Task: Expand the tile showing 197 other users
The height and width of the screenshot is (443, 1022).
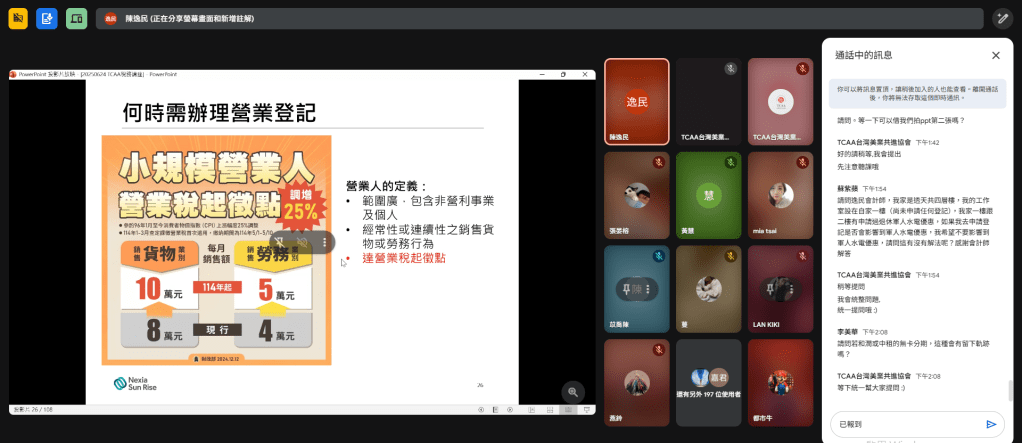Action: click(708, 383)
